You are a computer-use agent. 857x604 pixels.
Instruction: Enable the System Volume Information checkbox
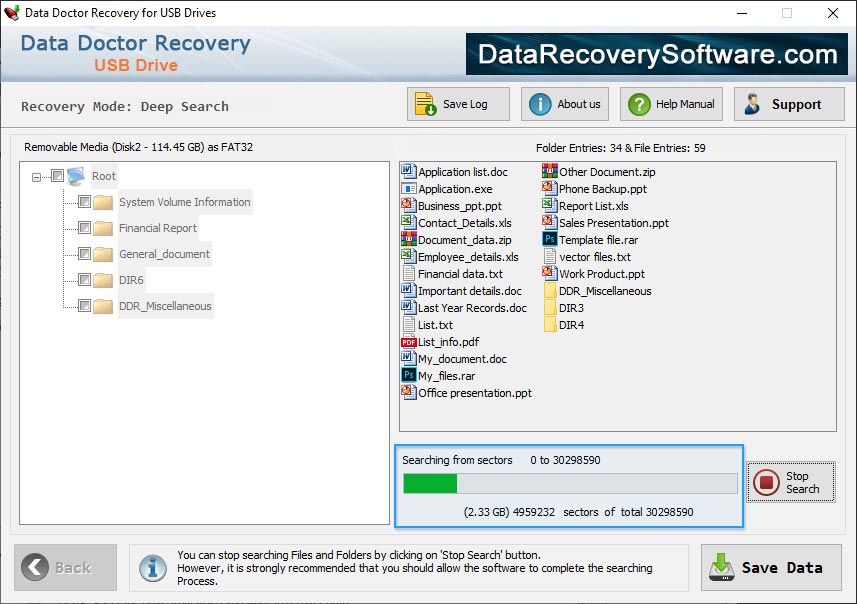coord(86,201)
